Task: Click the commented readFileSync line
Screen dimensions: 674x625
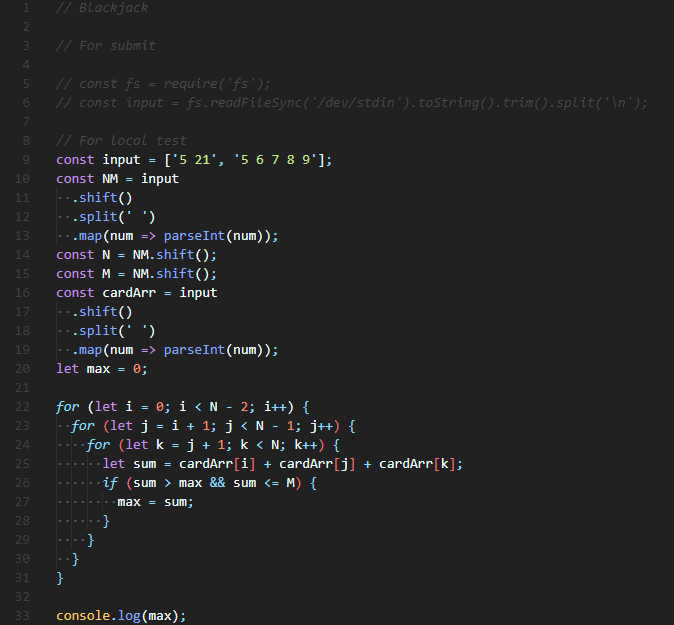Action: [352, 103]
